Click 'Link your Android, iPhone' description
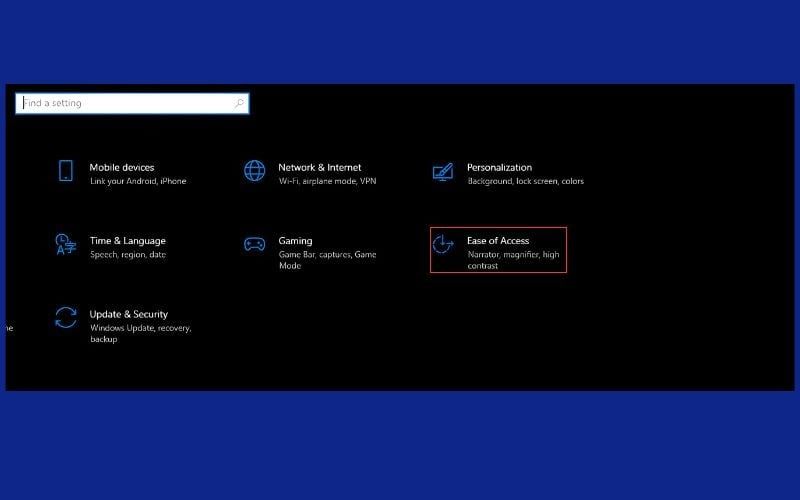Screen dimensions: 800x500 pyautogui.click(x=138, y=181)
